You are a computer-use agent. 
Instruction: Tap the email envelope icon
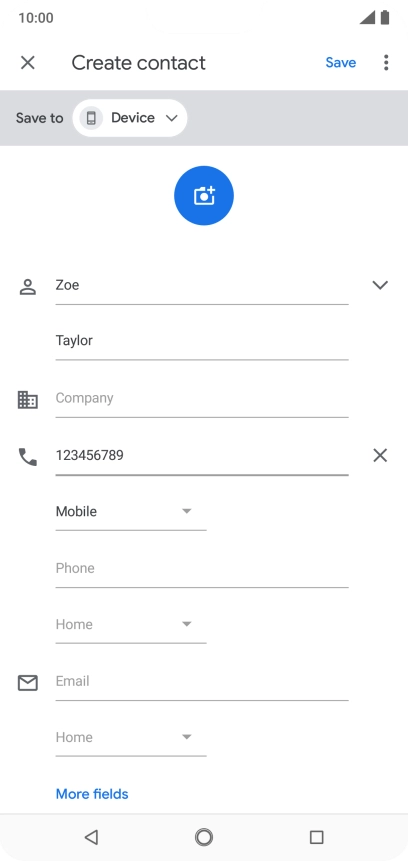(27, 683)
